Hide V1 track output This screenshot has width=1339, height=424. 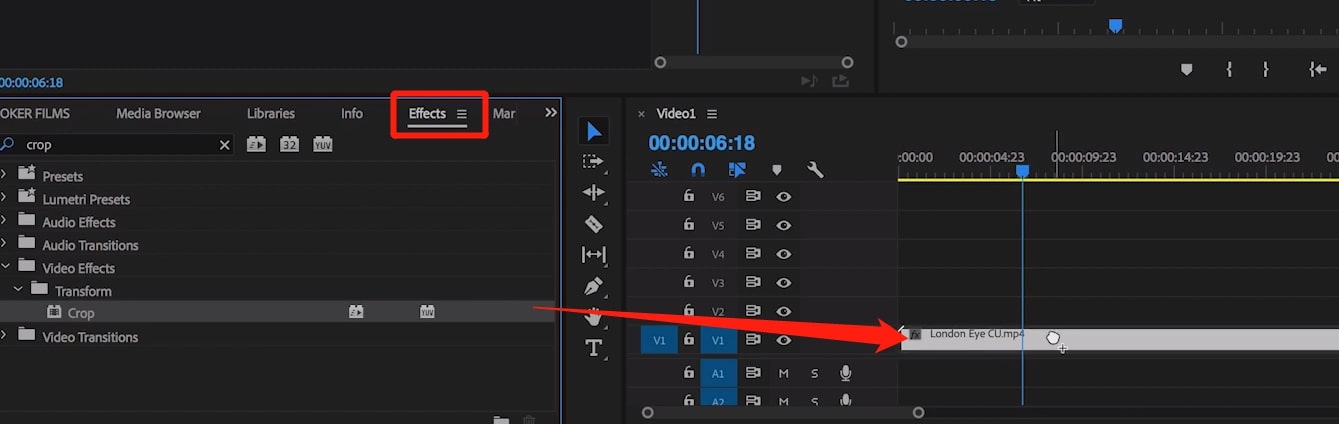click(x=784, y=340)
